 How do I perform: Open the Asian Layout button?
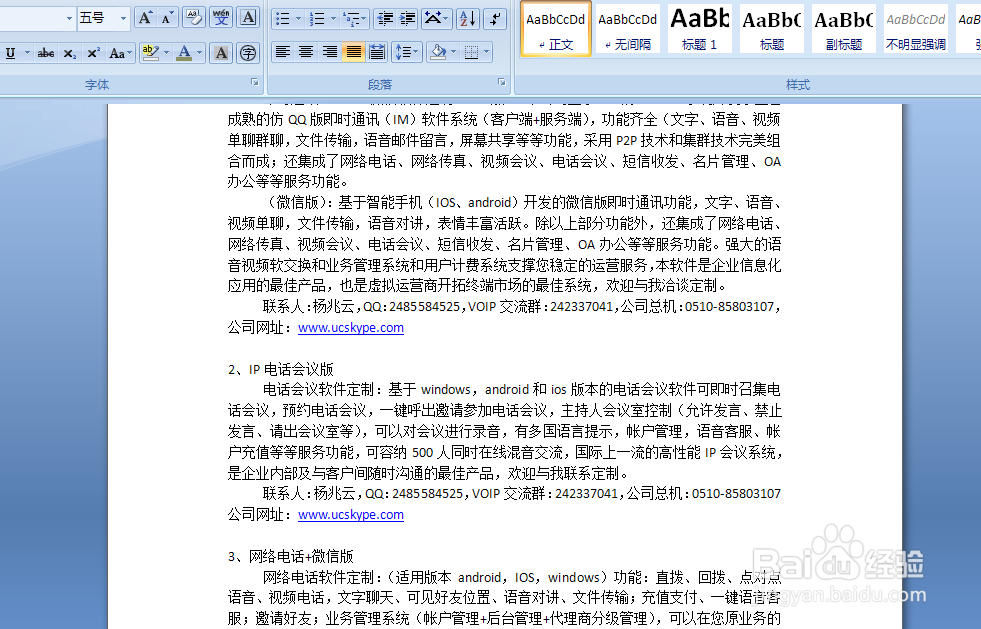coord(436,18)
